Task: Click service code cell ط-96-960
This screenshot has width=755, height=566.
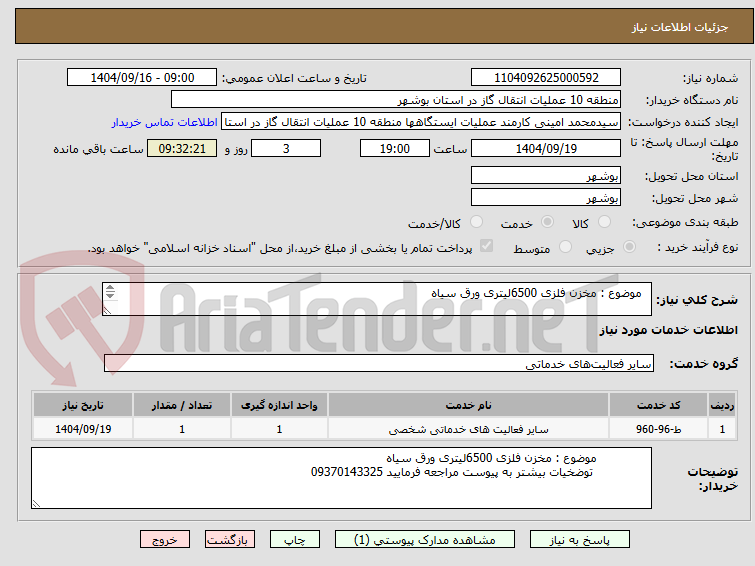Action: [x=658, y=429]
